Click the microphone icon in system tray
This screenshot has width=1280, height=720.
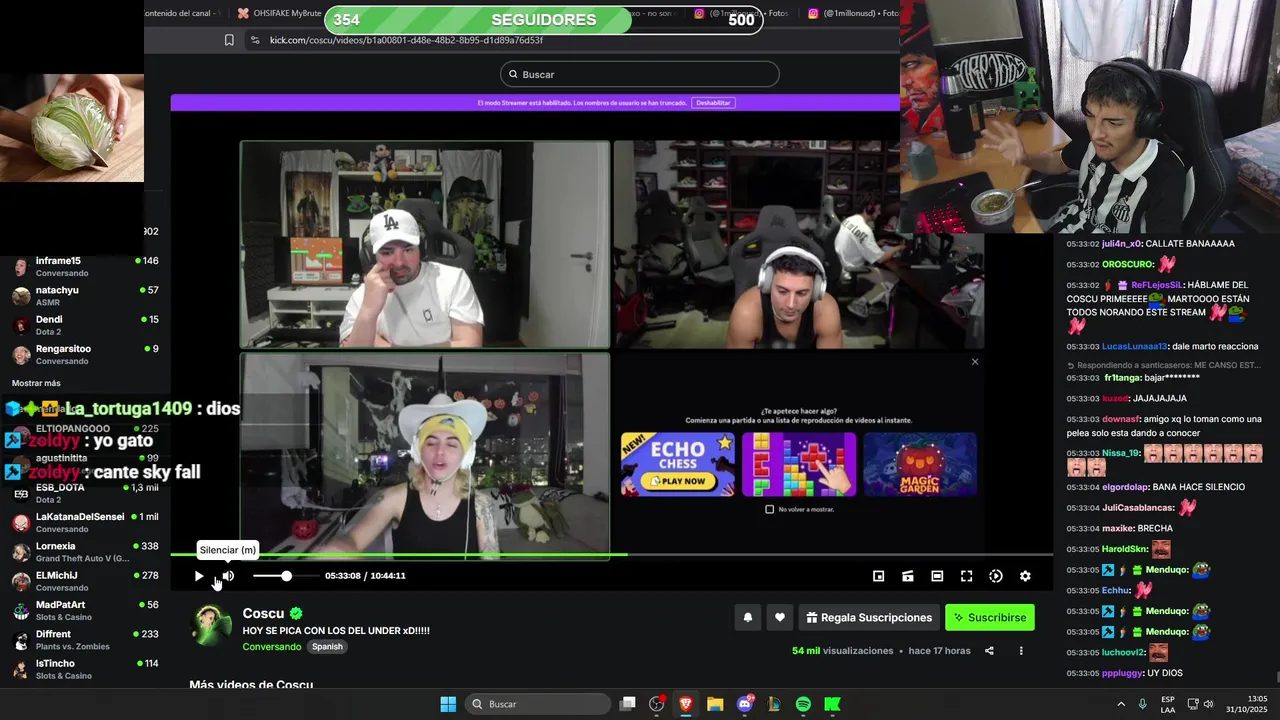click(x=1142, y=704)
